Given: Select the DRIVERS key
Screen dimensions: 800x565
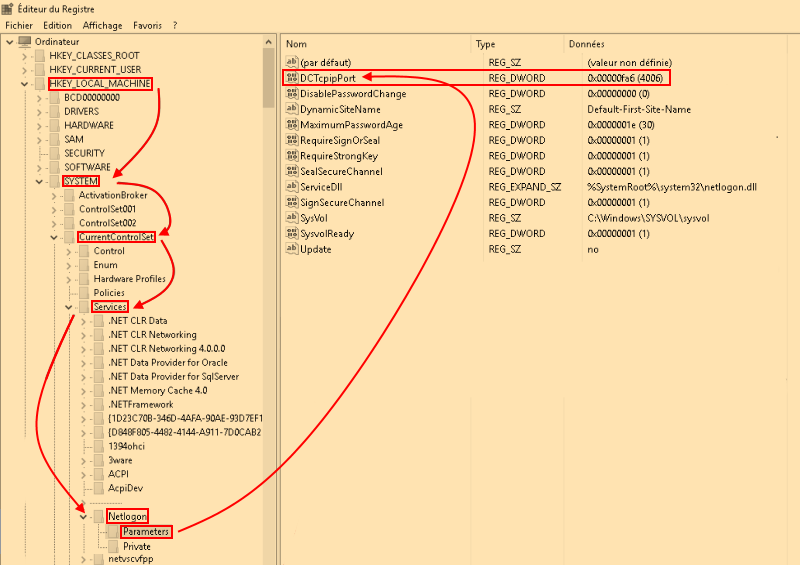Looking at the screenshot, I should [82, 111].
